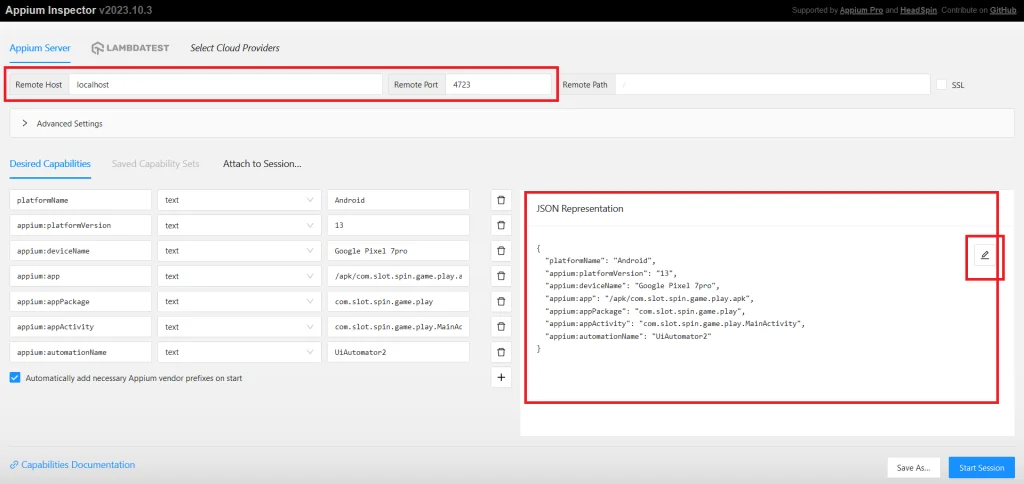Focus the Remote Port field

pyautogui.click(x=498, y=85)
